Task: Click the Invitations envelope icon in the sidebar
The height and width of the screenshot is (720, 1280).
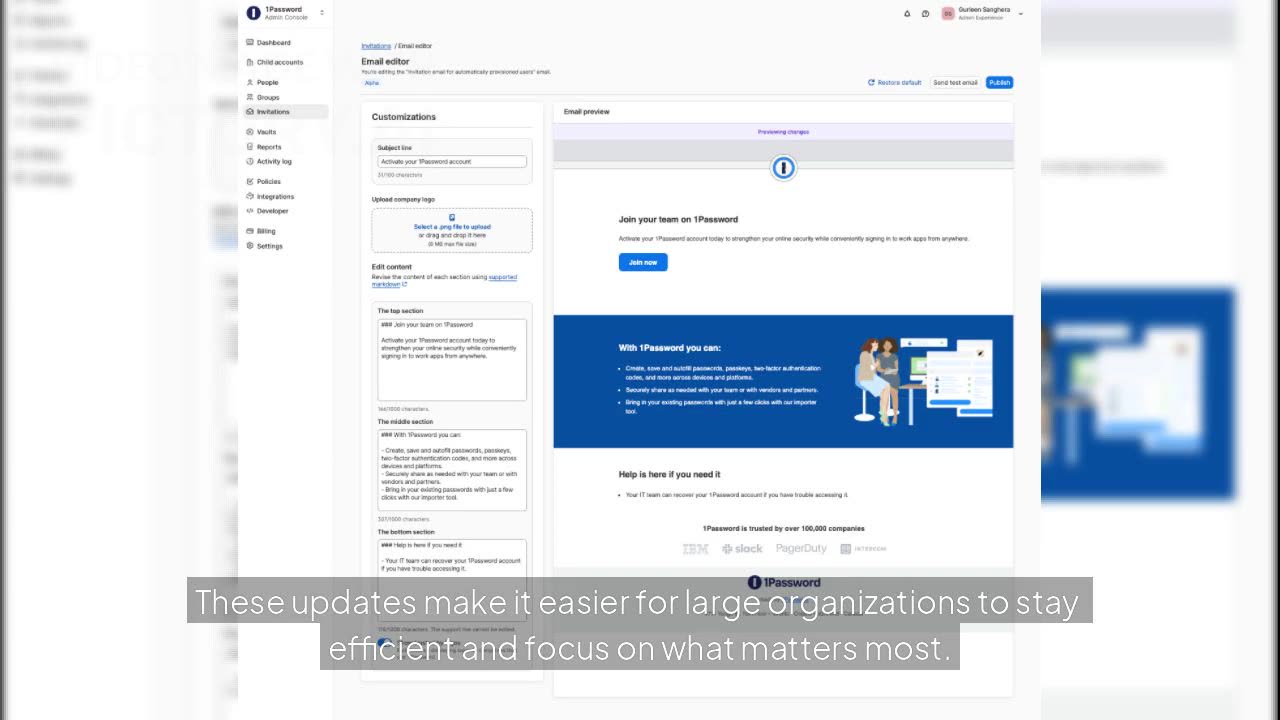Action: point(250,112)
